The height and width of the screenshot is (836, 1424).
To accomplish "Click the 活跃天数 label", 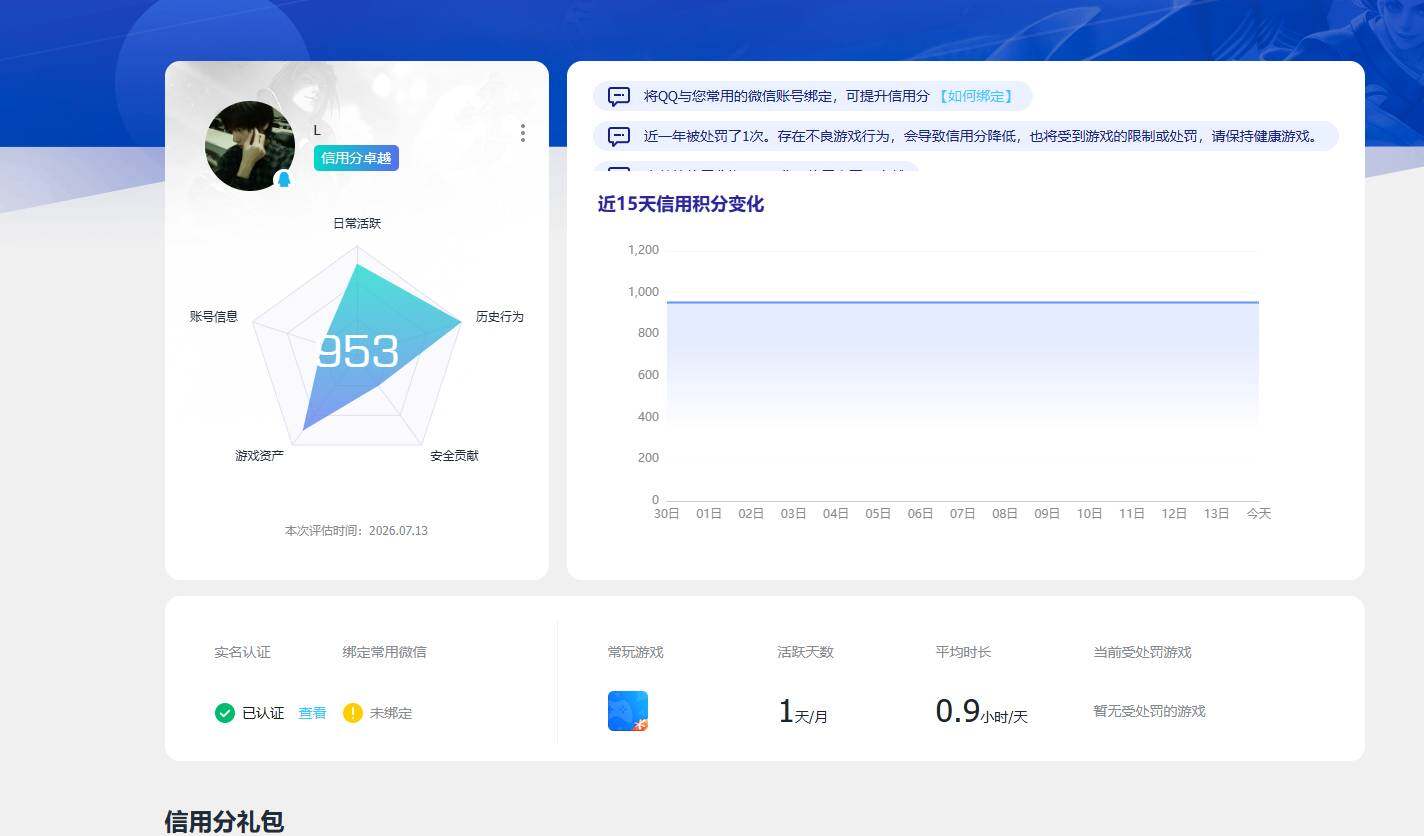I will (805, 652).
